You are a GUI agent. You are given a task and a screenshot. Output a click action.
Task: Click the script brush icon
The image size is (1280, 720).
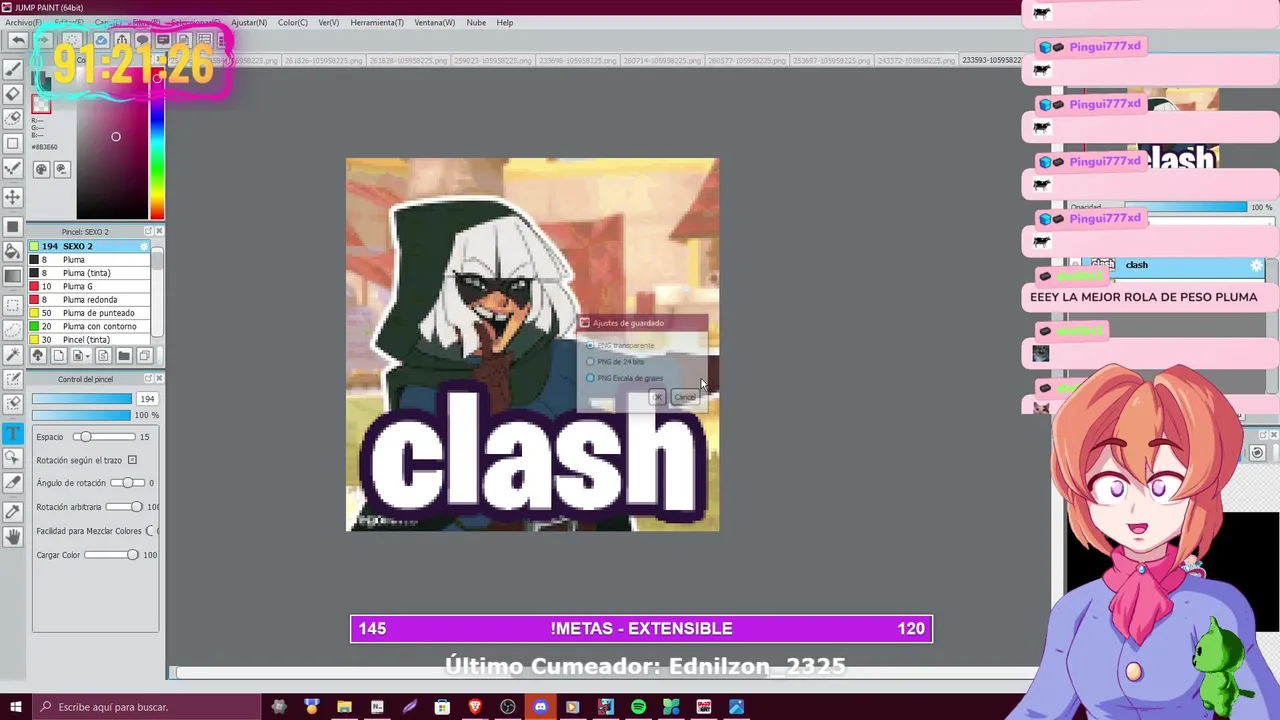[x=103, y=355]
